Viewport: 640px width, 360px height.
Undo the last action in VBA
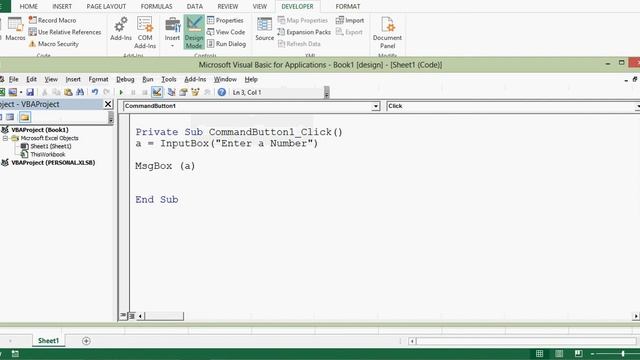tap(95, 92)
